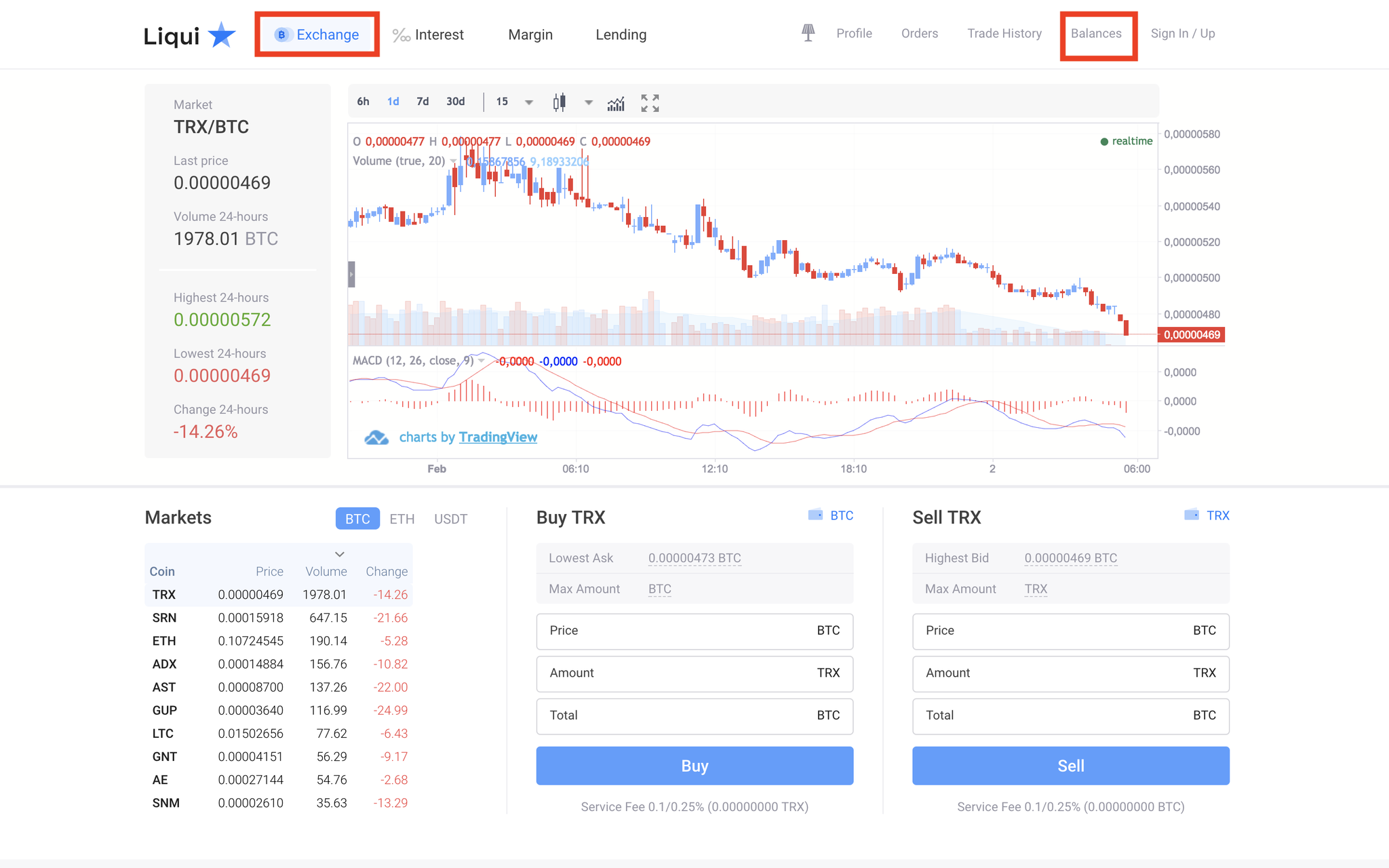Click the Buy button
This screenshot has height=868, width=1389.
(x=694, y=766)
